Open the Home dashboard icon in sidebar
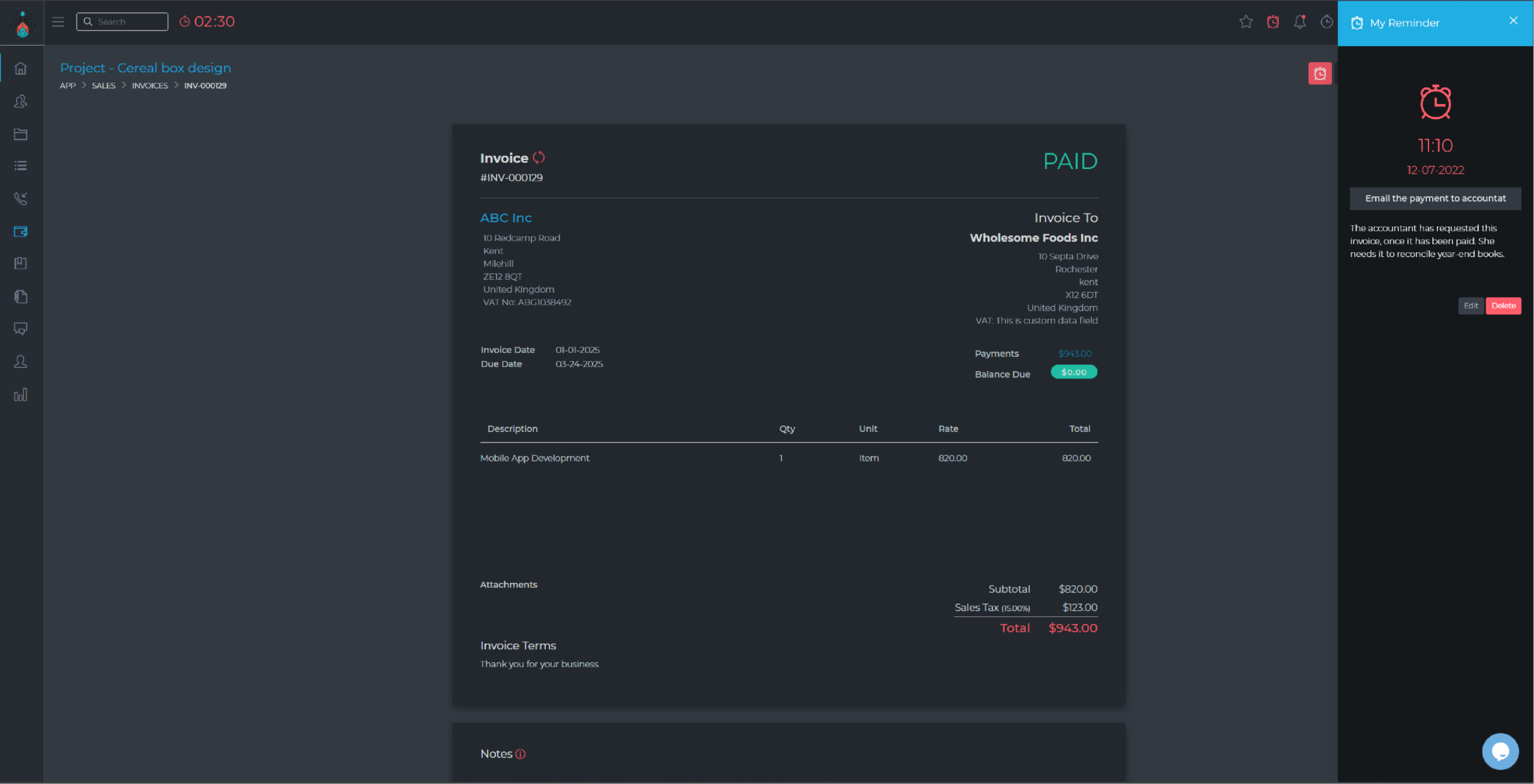The width and height of the screenshot is (1534, 784). [x=21, y=68]
